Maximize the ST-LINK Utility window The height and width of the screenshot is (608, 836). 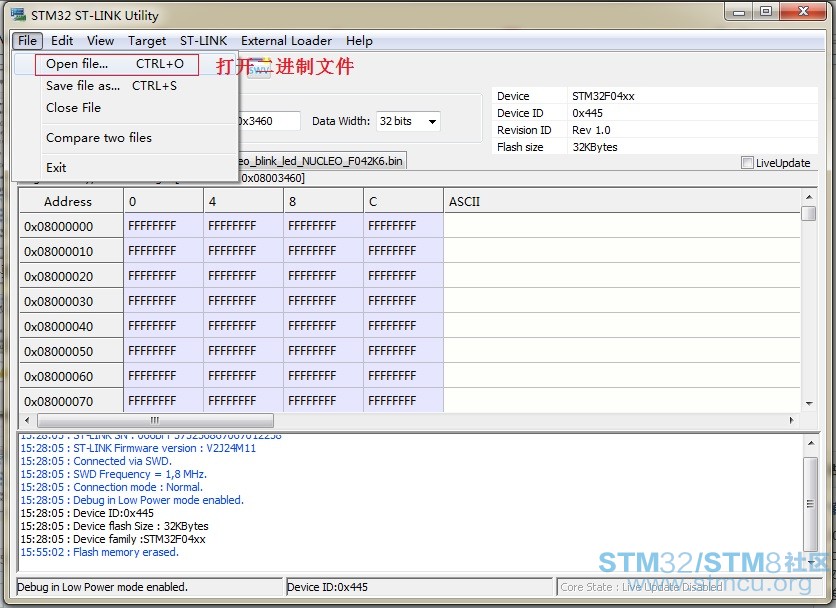(x=766, y=12)
